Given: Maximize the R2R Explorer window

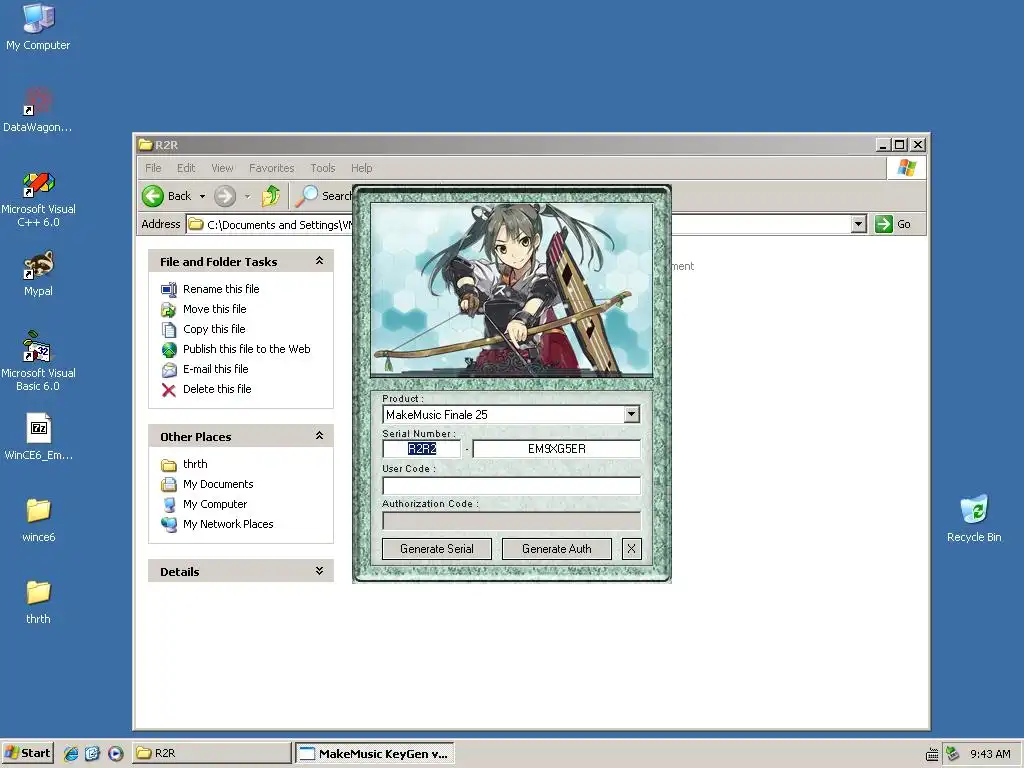Looking at the screenshot, I should click(900, 145).
